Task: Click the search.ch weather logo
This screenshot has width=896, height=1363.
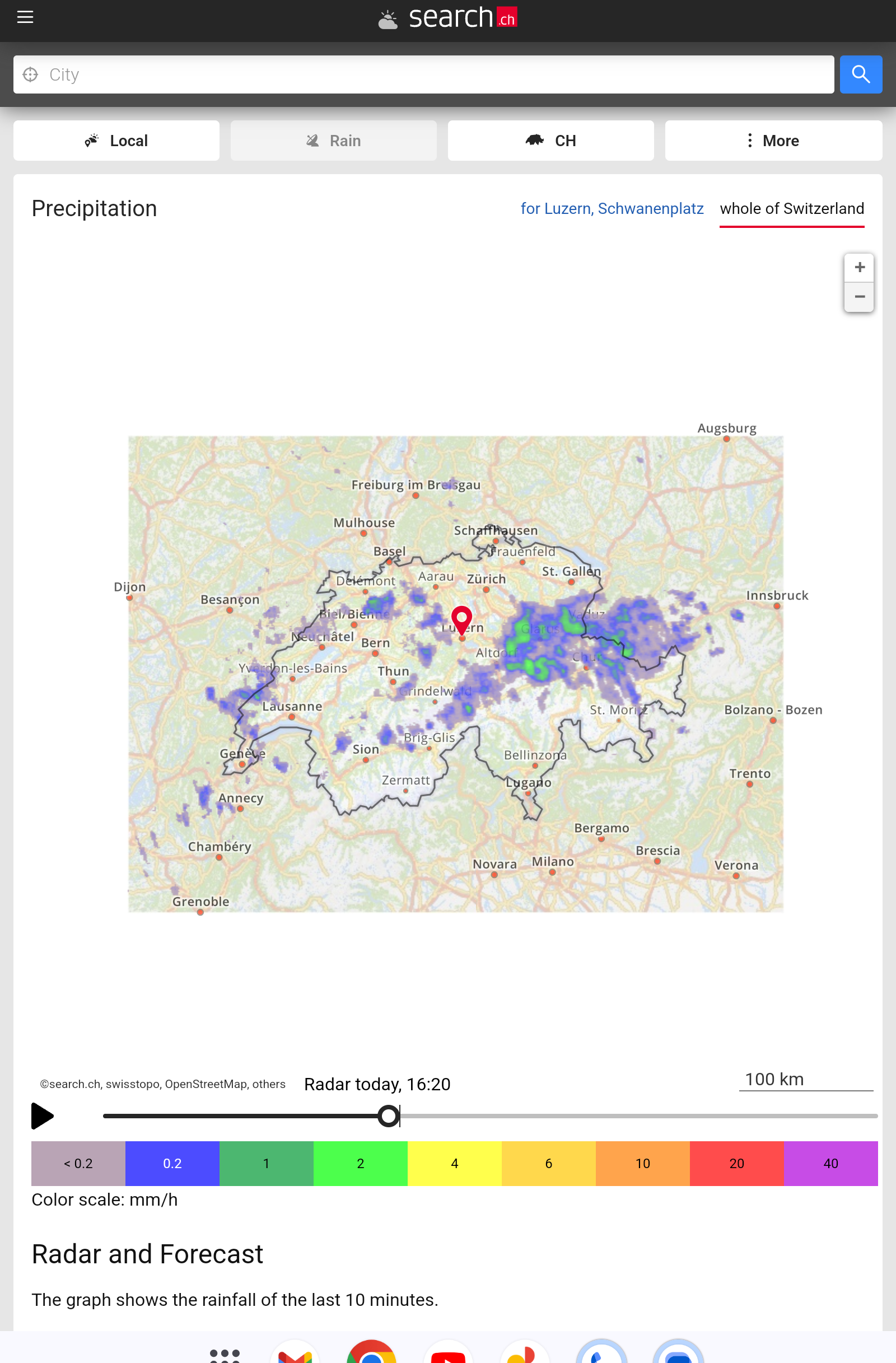Action: coord(447,18)
